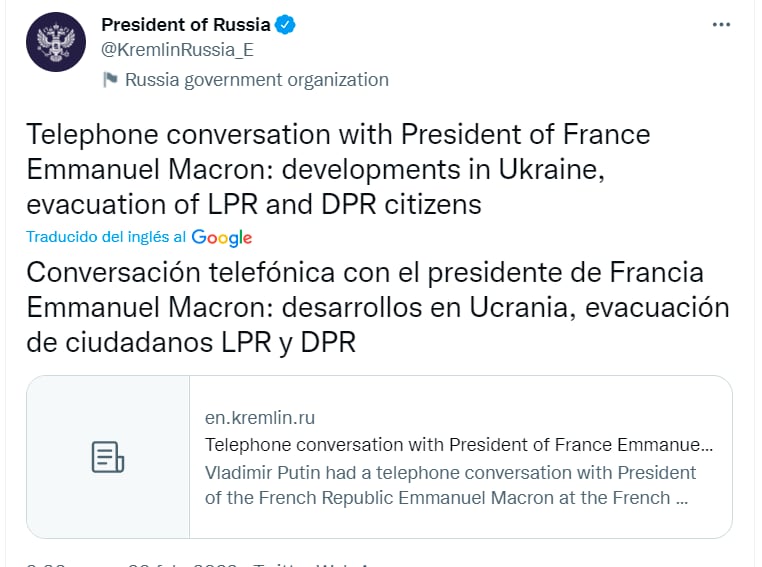
Task: Click Spanish line "Conversación telefónica con el presidente"
Action: [365, 272]
